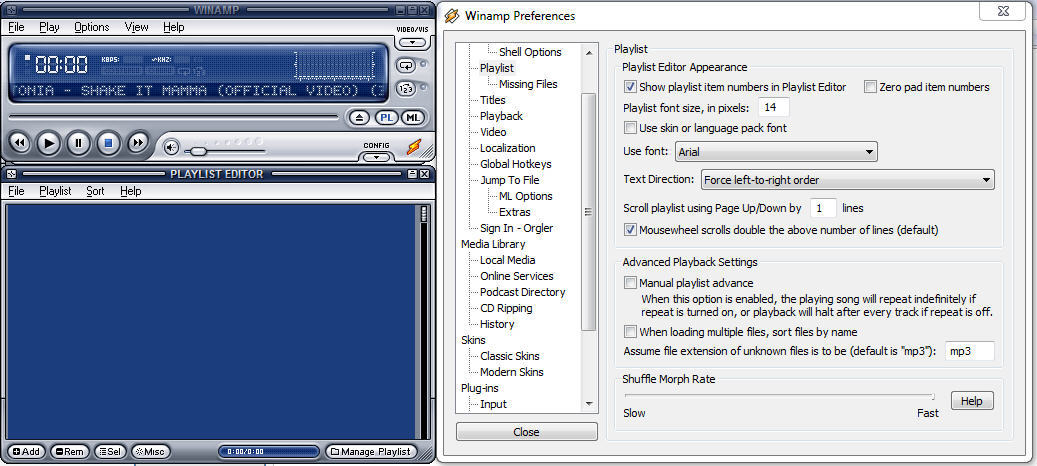Screen dimensions: 1037x466
Task: Select CD Ripping in preferences tree
Action: pyautogui.click(x=506, y=308)
